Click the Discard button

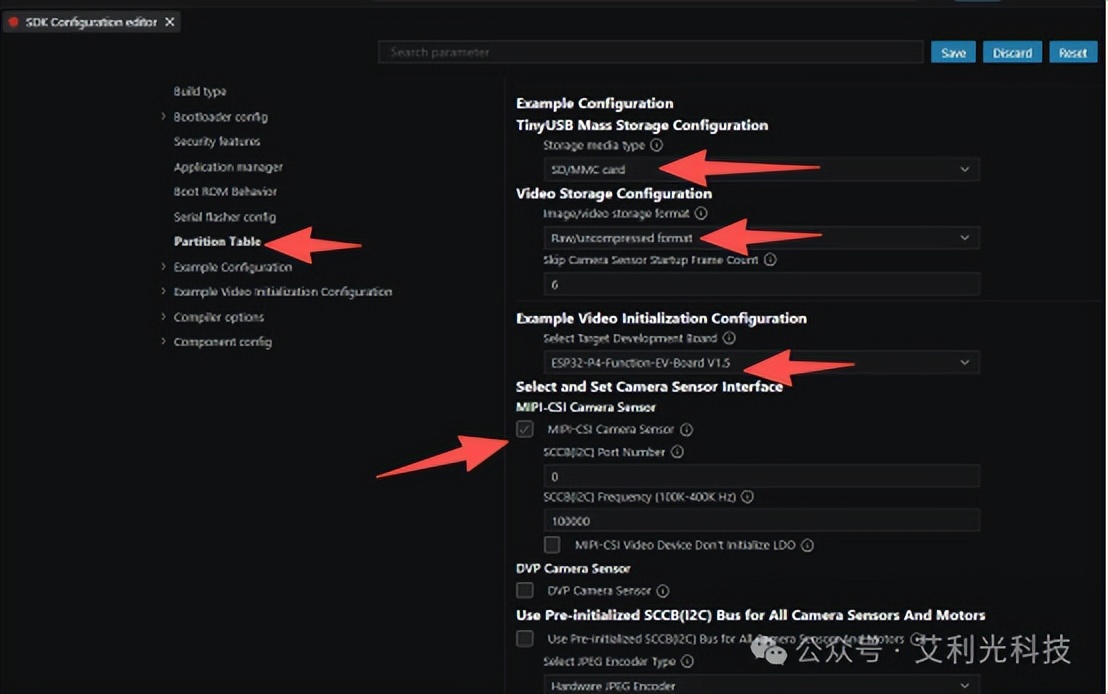coord(1012,52)
